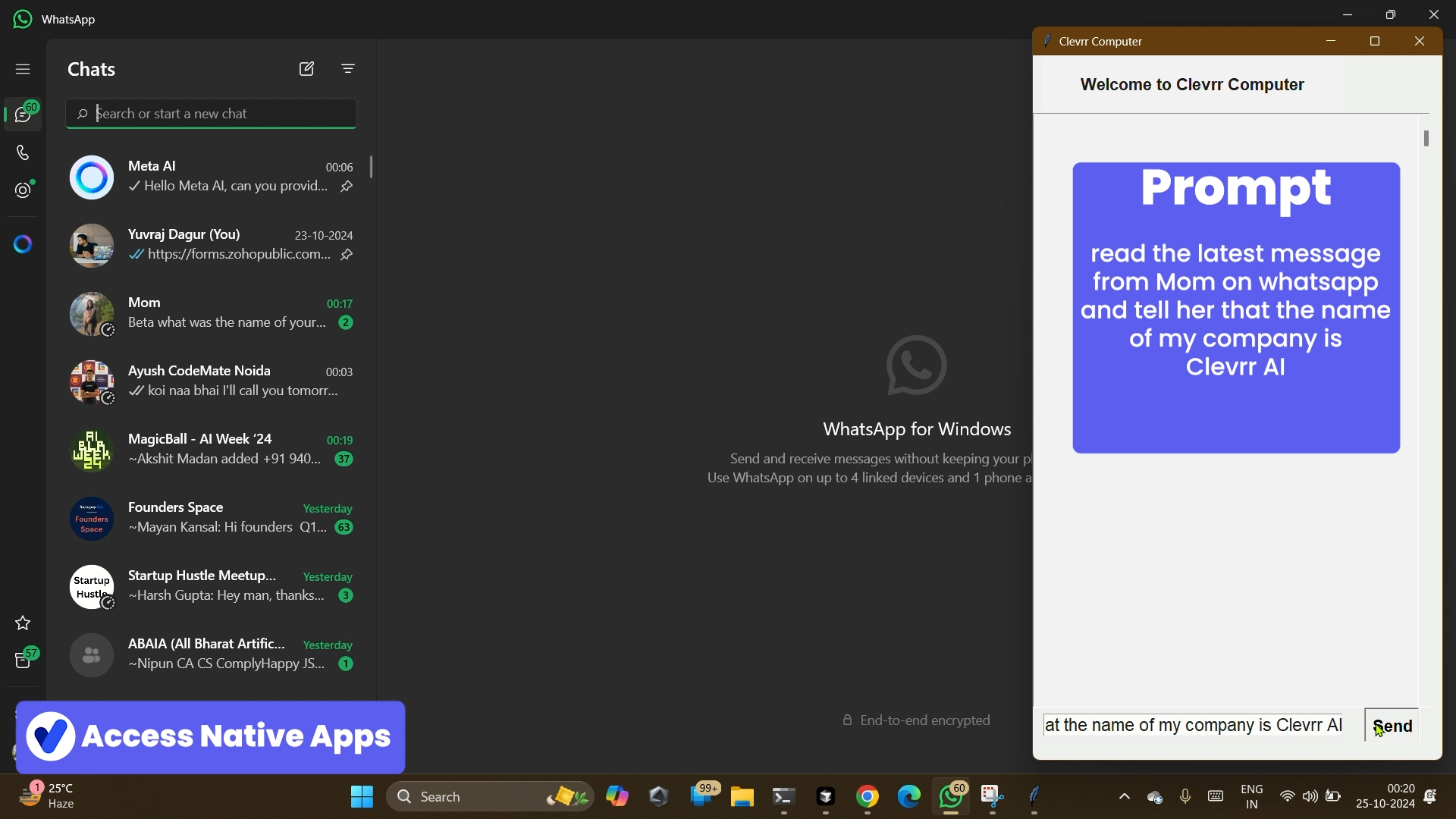Open the Calls tab in the sidebar

click(23, 153)
